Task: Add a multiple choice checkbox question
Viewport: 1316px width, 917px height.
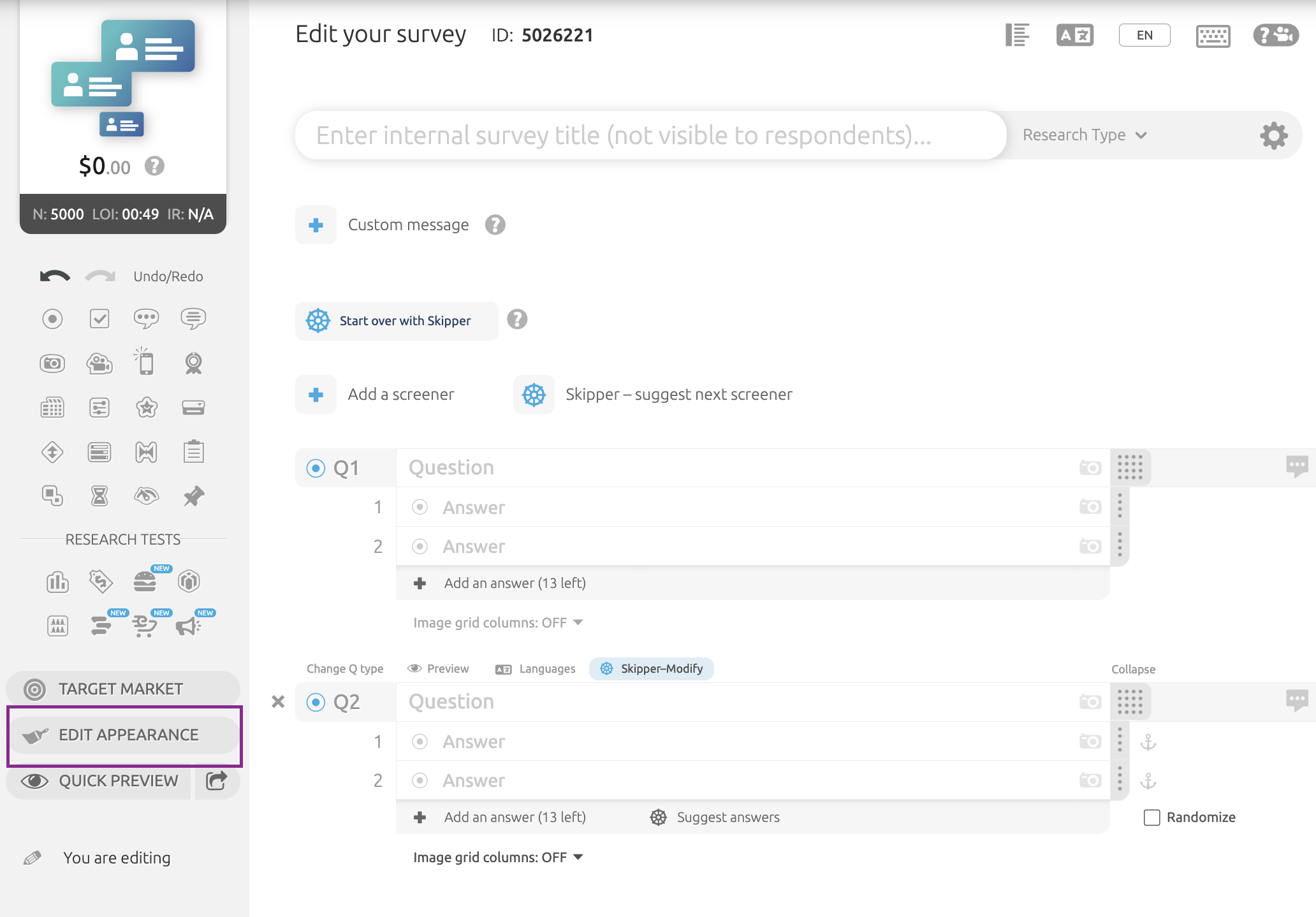Action: (x=99, y=318)
